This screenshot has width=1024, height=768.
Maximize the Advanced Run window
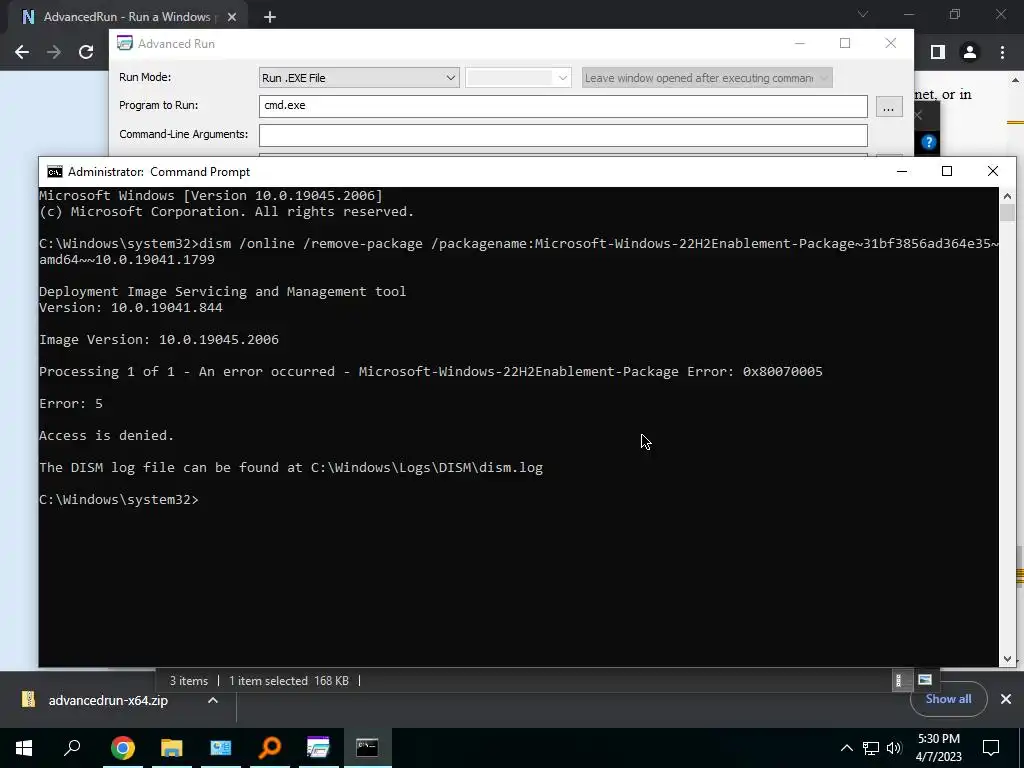(x=845, y=43)
